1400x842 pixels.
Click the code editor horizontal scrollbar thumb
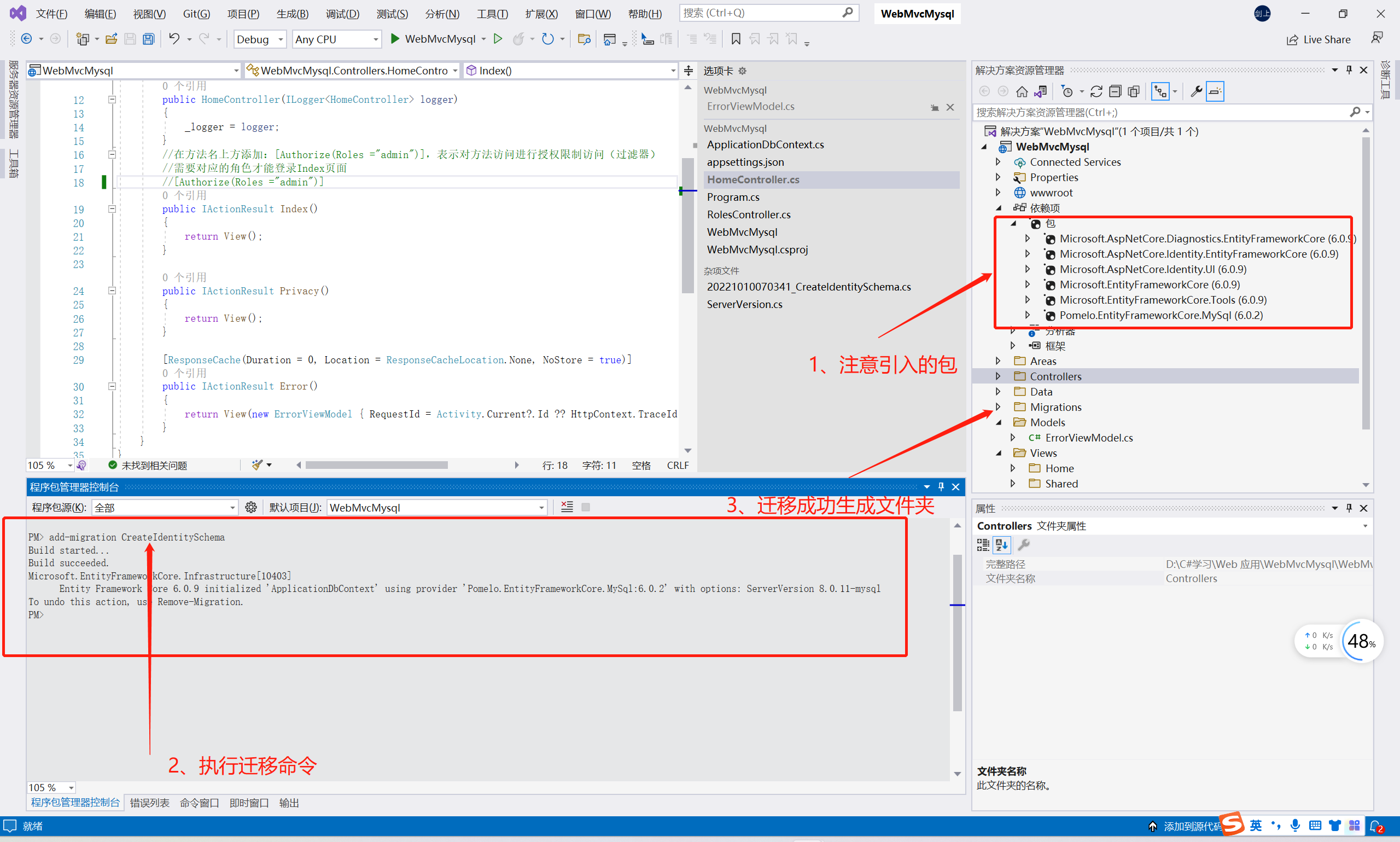[376, 465]
